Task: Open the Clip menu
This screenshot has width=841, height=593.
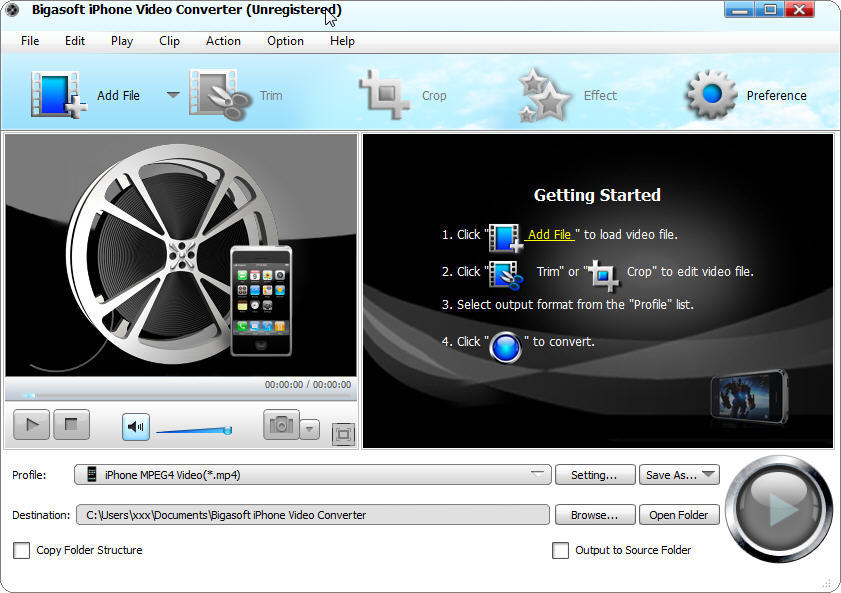Action: [x=169, y=41]
